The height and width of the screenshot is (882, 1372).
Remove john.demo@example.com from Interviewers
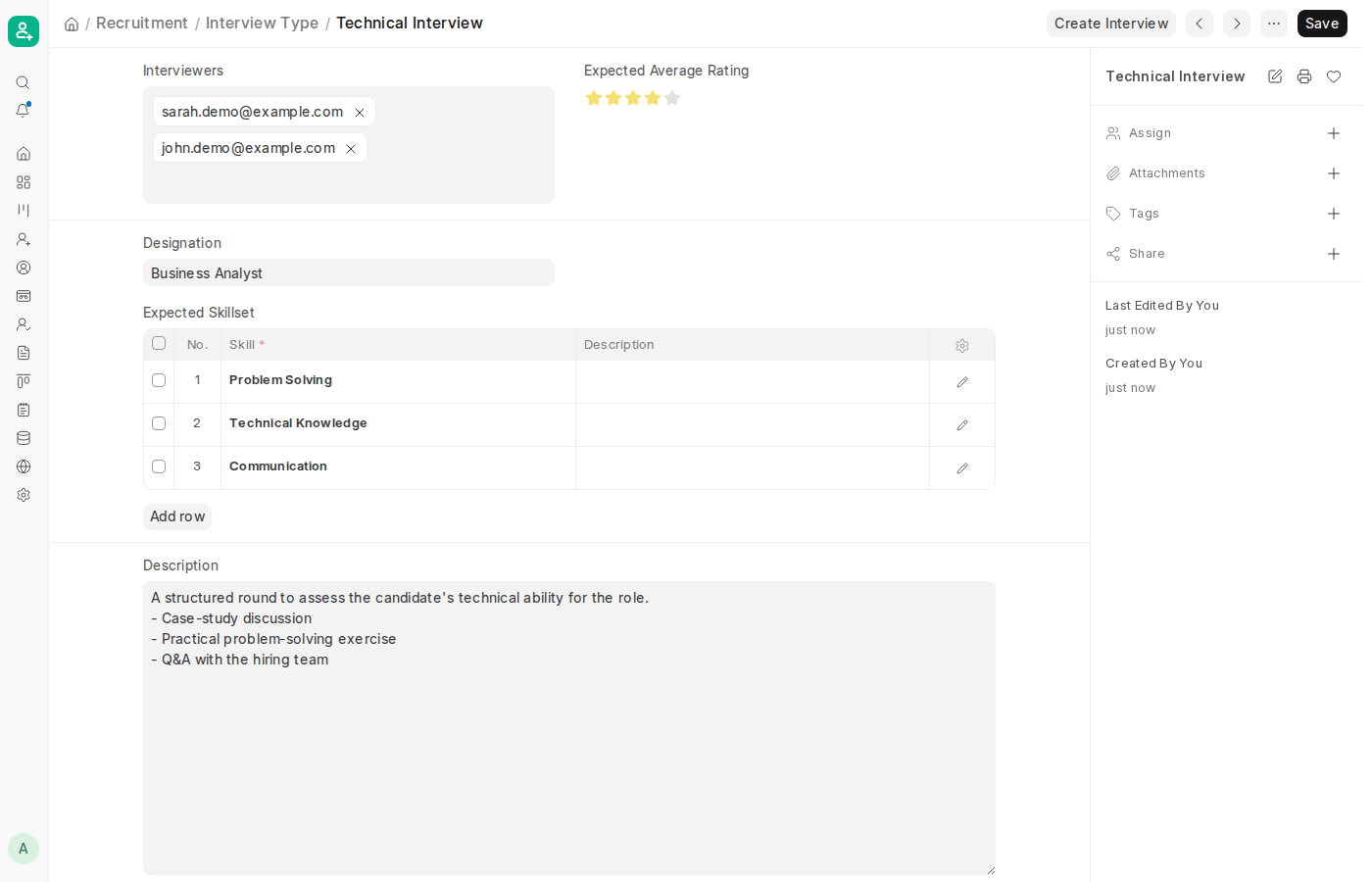pos(351,149)
